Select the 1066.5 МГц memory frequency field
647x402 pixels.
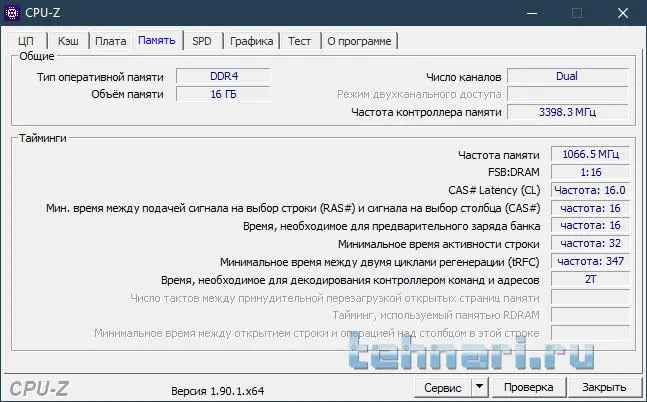[590, 154]
